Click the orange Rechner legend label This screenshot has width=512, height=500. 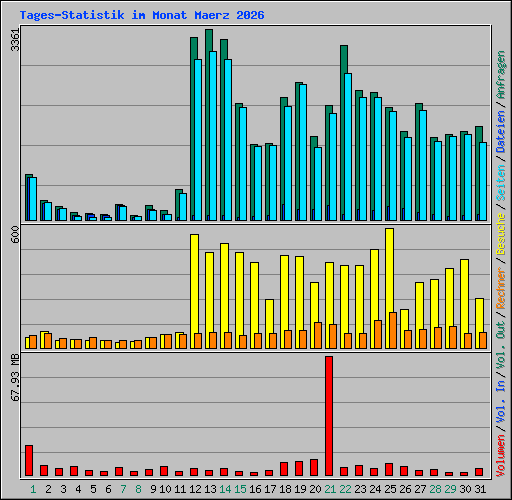(500, 289)
